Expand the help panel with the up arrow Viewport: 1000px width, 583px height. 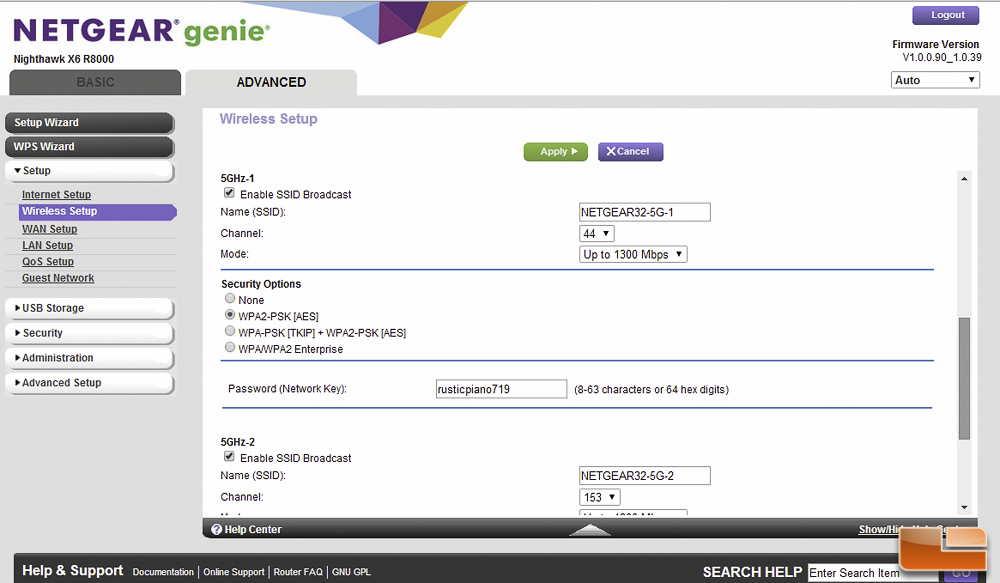(589, 529)
